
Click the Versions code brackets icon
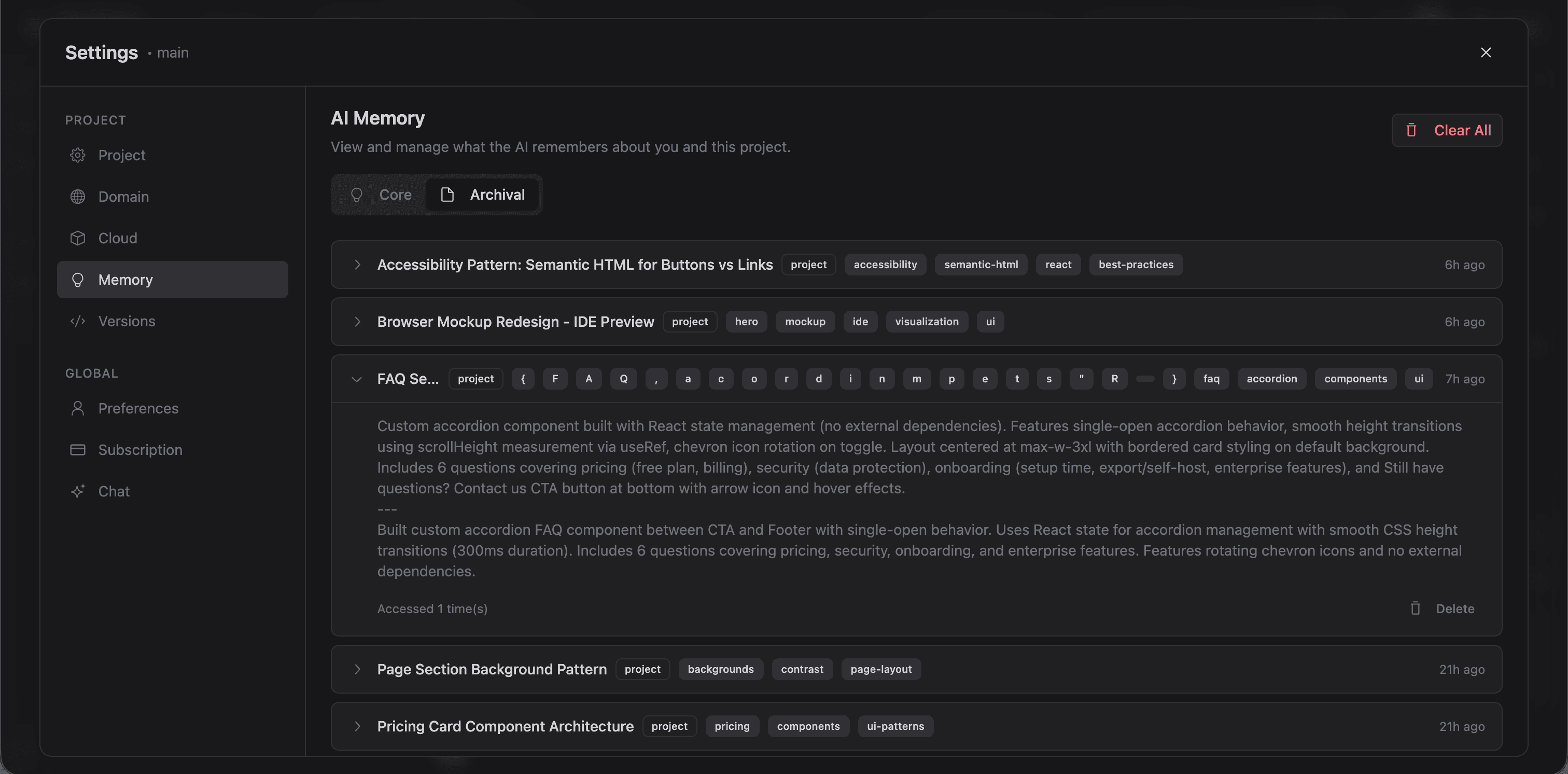click(x=77, y=321)
